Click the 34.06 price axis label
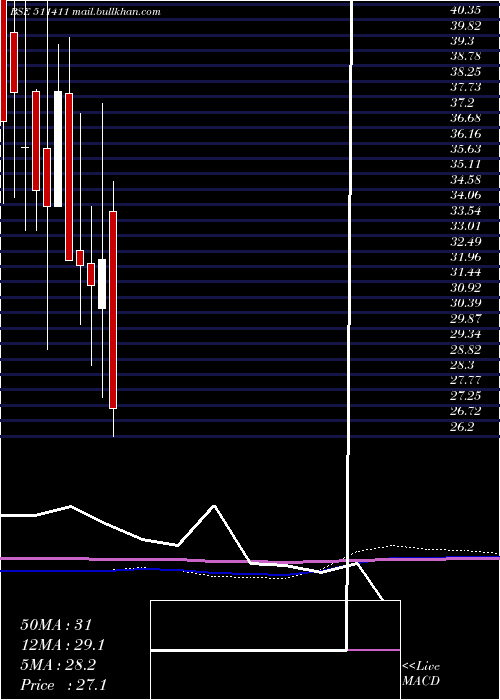Image resolution: width=500 pixels, height=700 pixels. coord(465,196)
